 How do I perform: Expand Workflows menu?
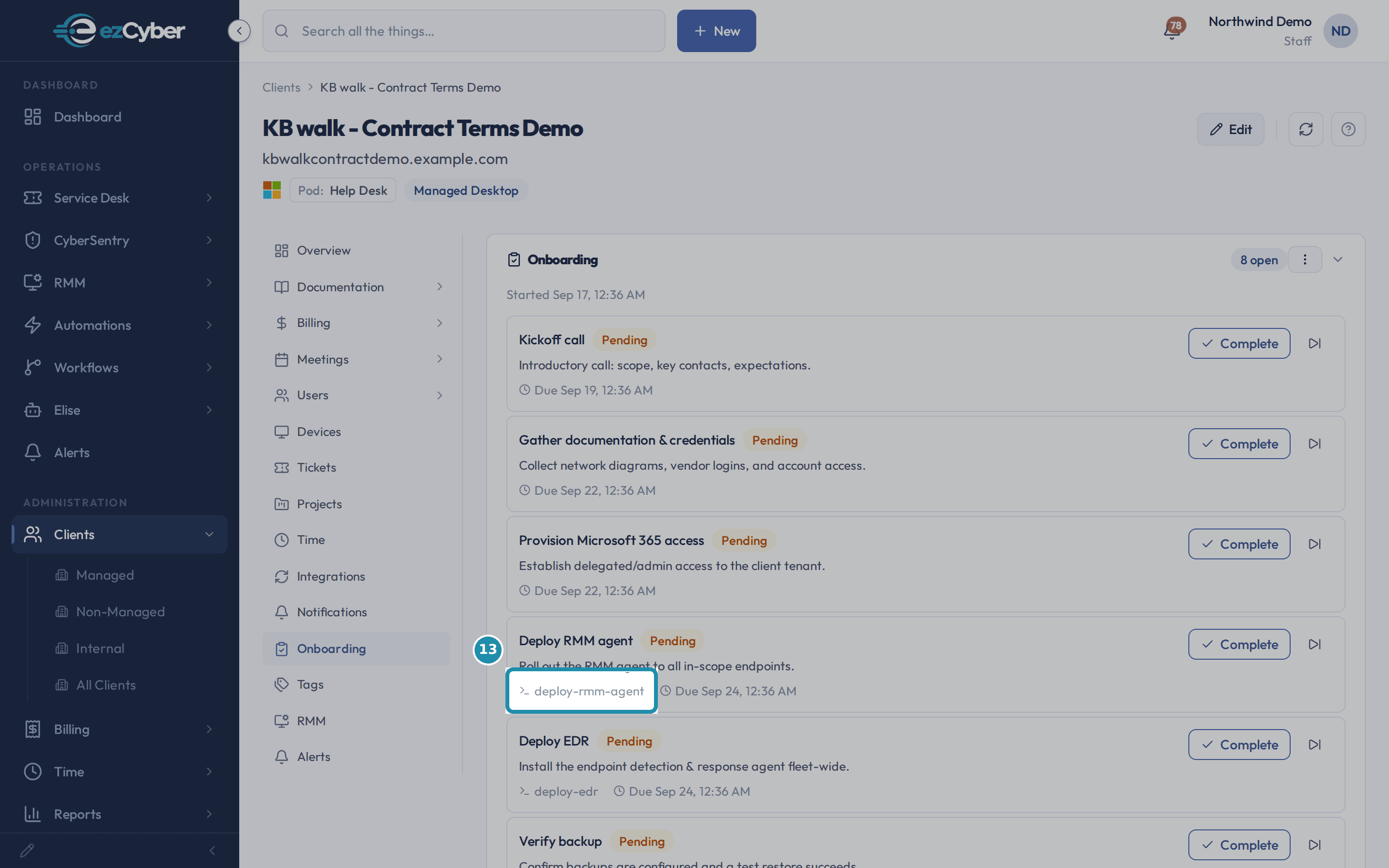tap(120, 367)
